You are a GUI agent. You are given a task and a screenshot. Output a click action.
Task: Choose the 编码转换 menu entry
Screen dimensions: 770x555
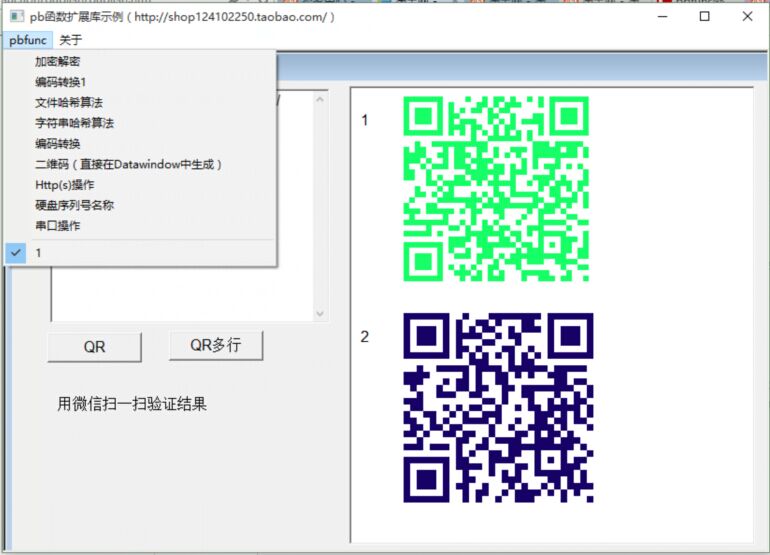click(140, 143)
